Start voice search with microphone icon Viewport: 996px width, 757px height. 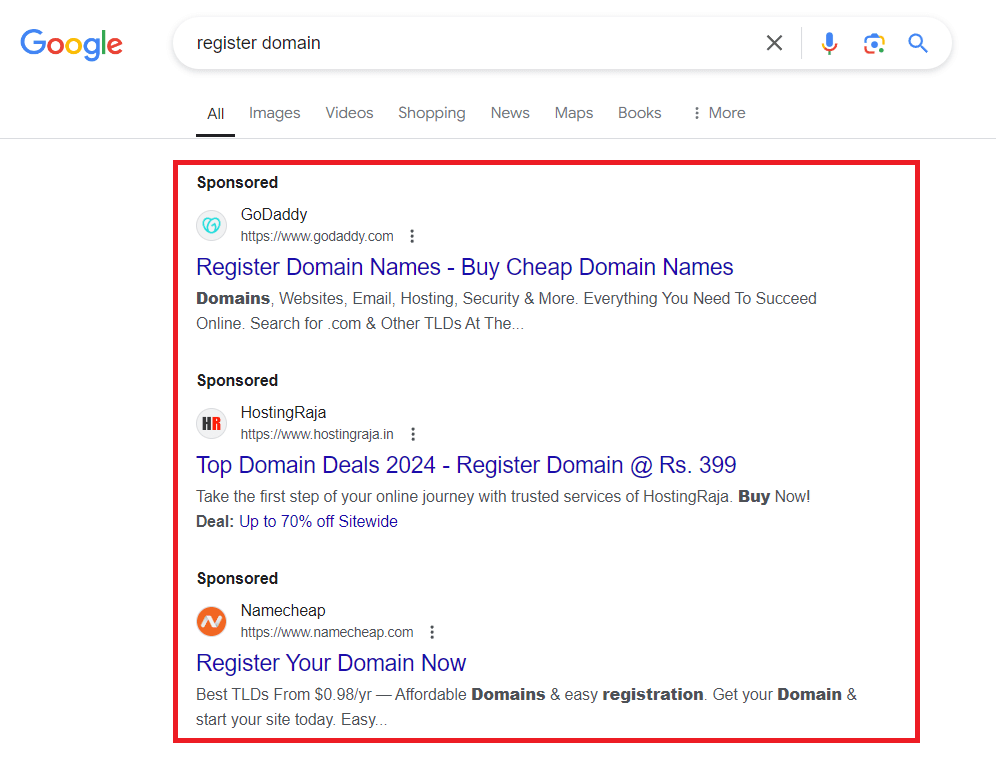[x=829, y=43]
